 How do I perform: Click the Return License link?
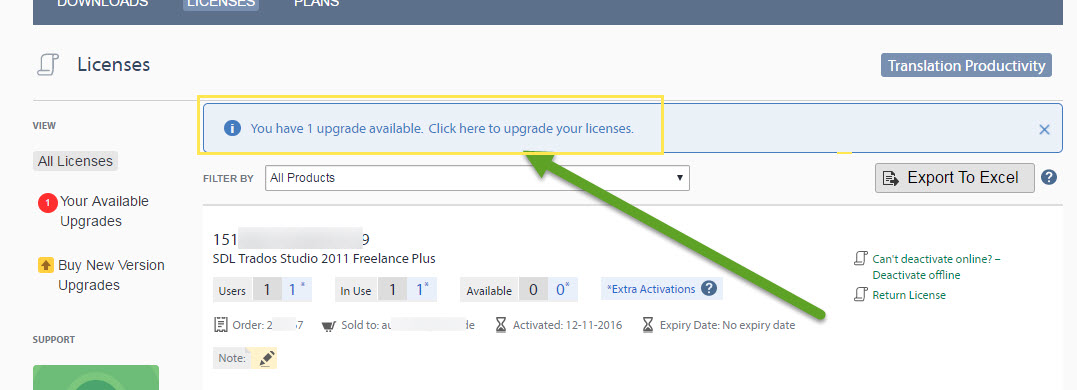[909, 295]
